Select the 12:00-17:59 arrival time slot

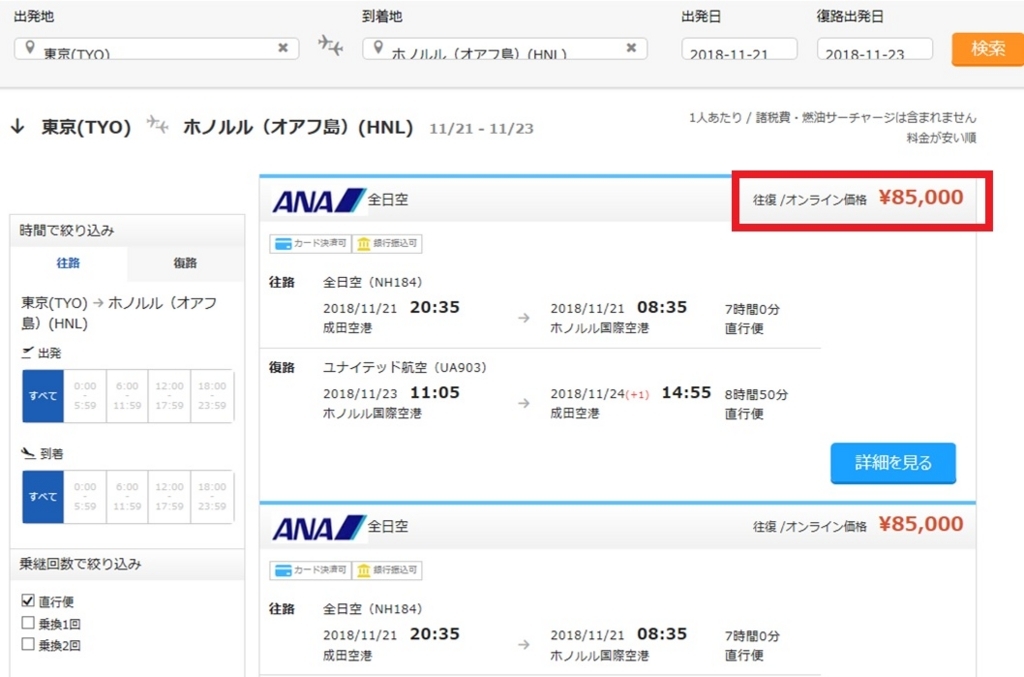pos(169,496)
